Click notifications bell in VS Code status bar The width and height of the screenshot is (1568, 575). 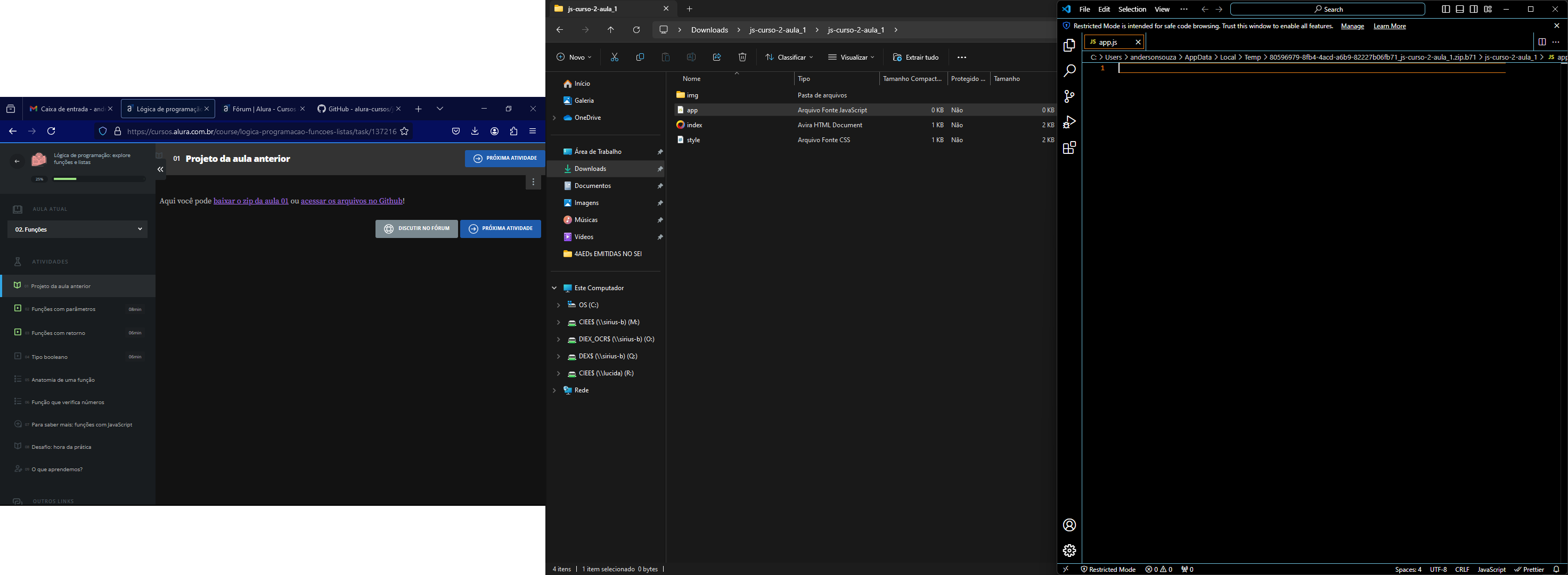pyautogui.click(x=1556, y=570)
